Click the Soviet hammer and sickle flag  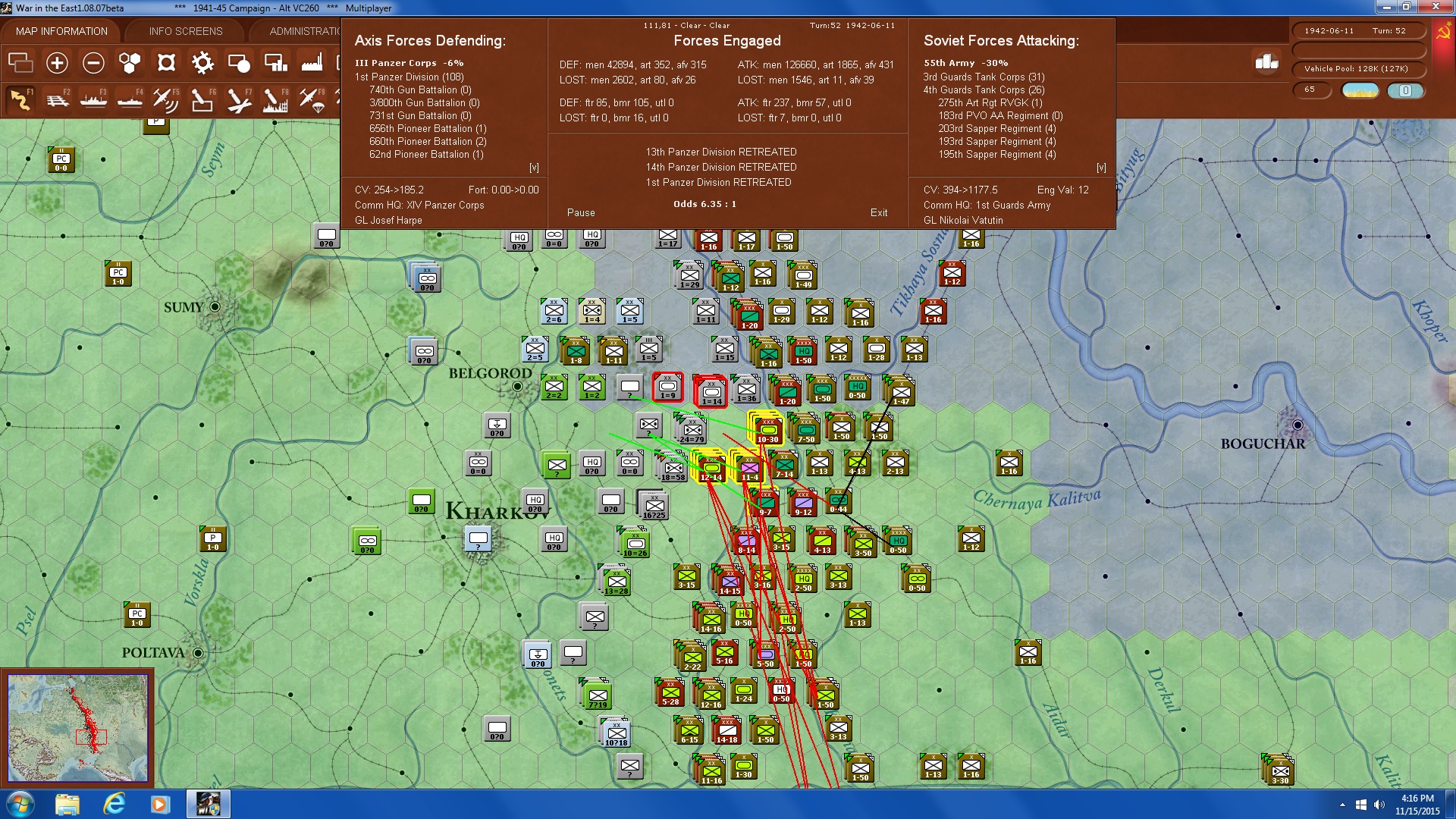[x=1443, y=32]
